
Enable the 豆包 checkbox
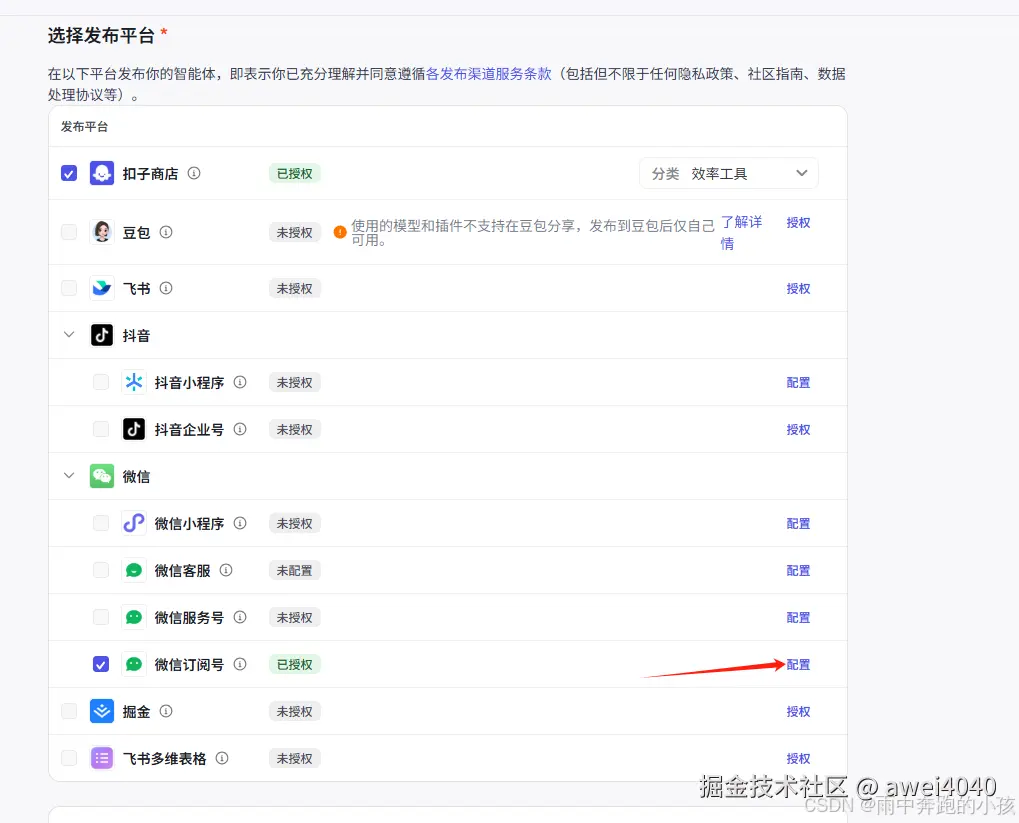coord(68,231)
